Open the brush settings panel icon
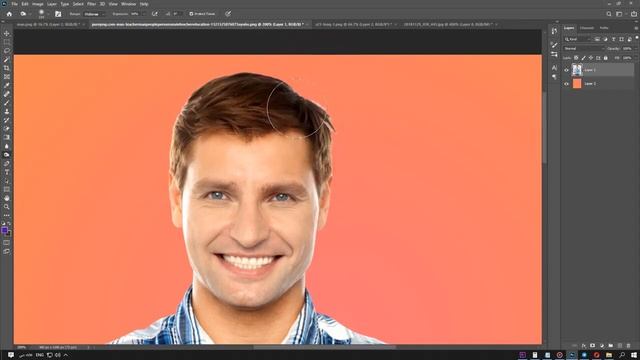 click(58, 14)
